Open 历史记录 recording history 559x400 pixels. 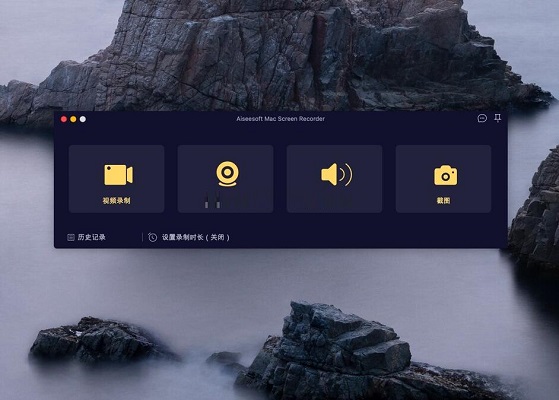[x=86, y=237]
